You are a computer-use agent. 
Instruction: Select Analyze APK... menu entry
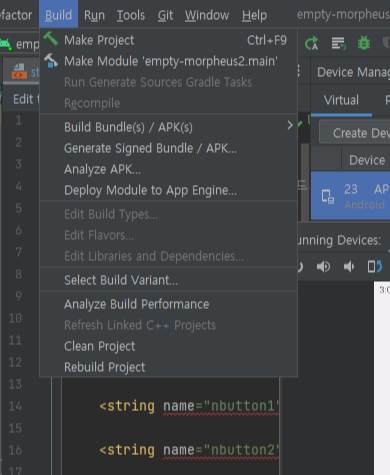tap(168, 169)
